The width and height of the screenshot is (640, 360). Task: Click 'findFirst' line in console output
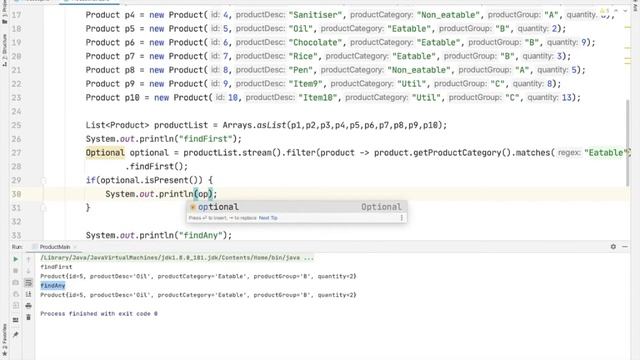[56, 267]
